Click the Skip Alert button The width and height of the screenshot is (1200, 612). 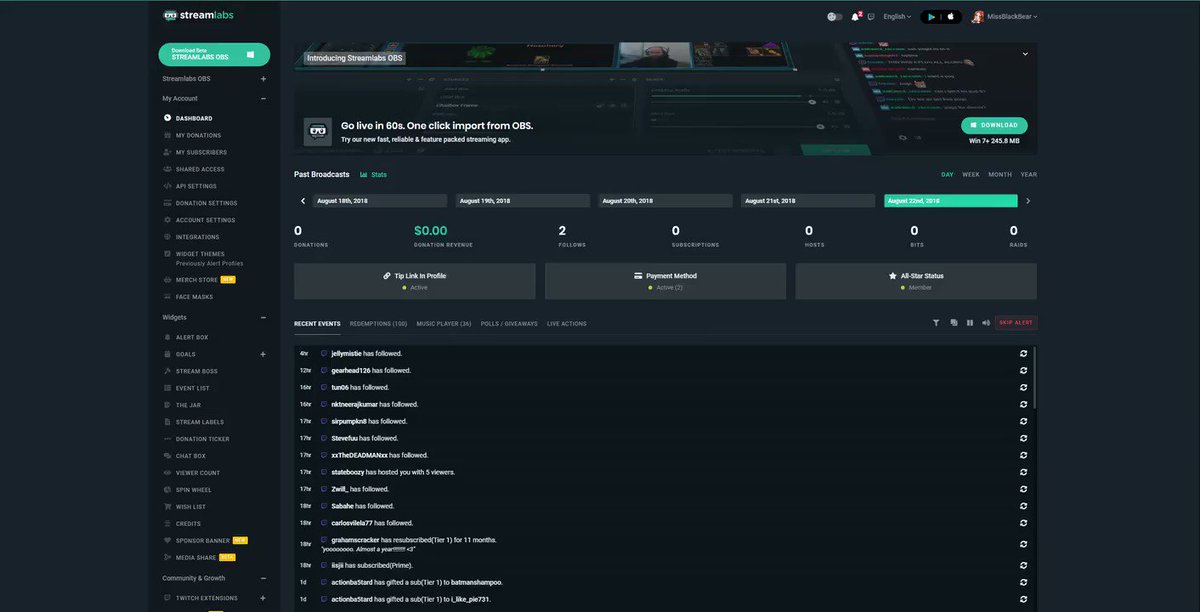(x=1016, y=323)
